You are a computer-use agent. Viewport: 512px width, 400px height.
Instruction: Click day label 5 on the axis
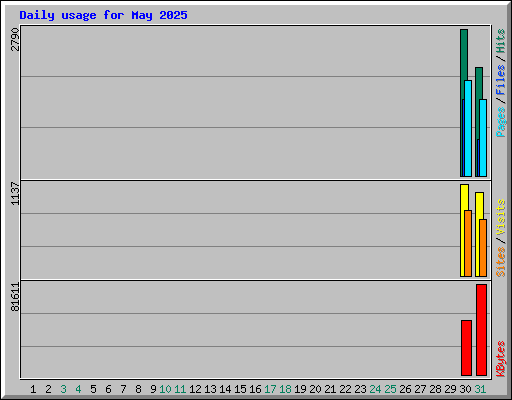pyautogui.click(x=93, y=389)
